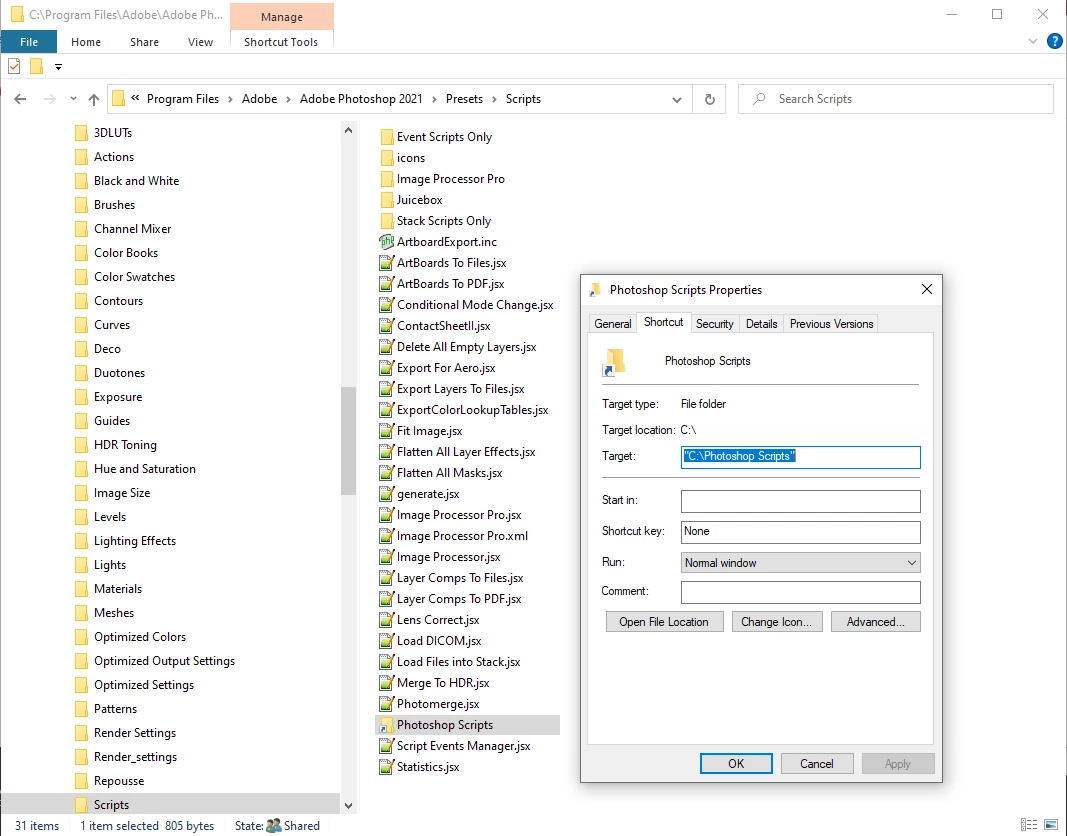This screenshot has height=836, width=1067.
Task: Click the Event Scripts Only folder icon
Action: click(x=387, y=137)
